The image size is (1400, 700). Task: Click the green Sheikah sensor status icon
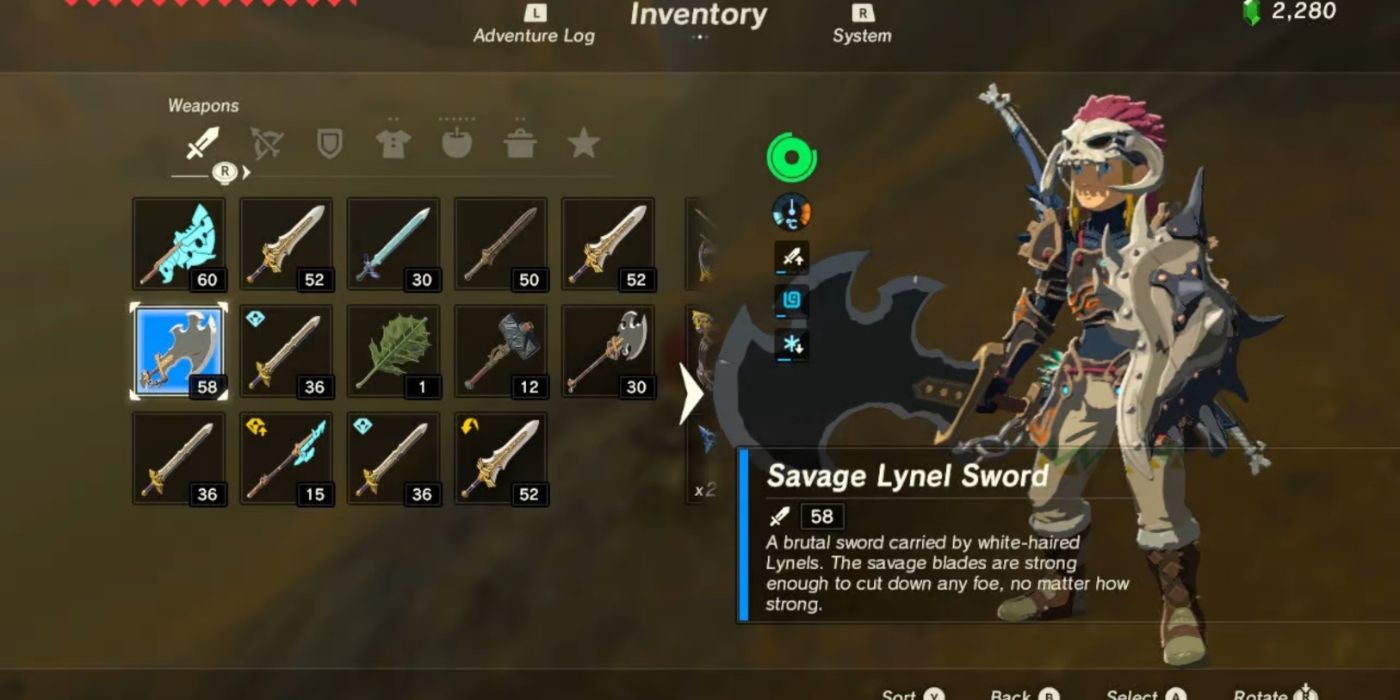792,157
